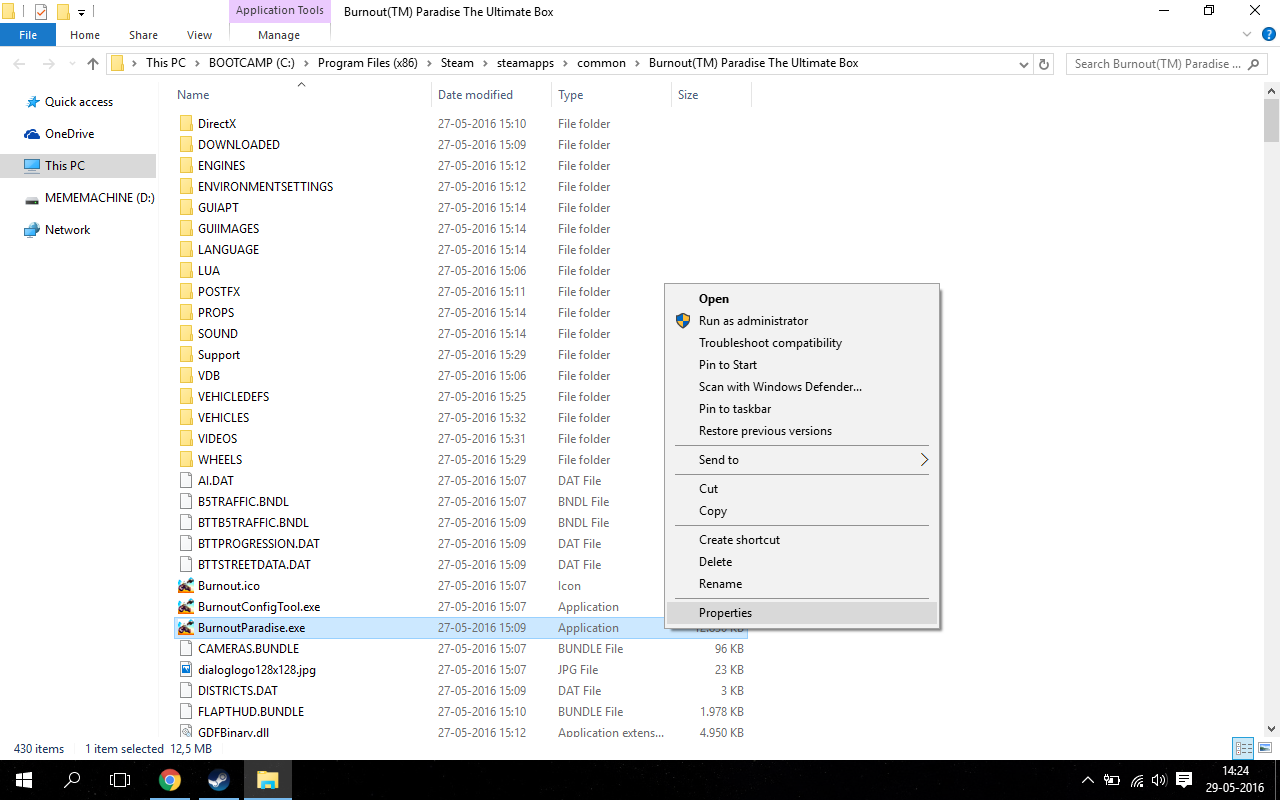This screenshot has height=800, width=1280.
Task: Switch to the View ribbon tab
Action: tap(199, 35)
